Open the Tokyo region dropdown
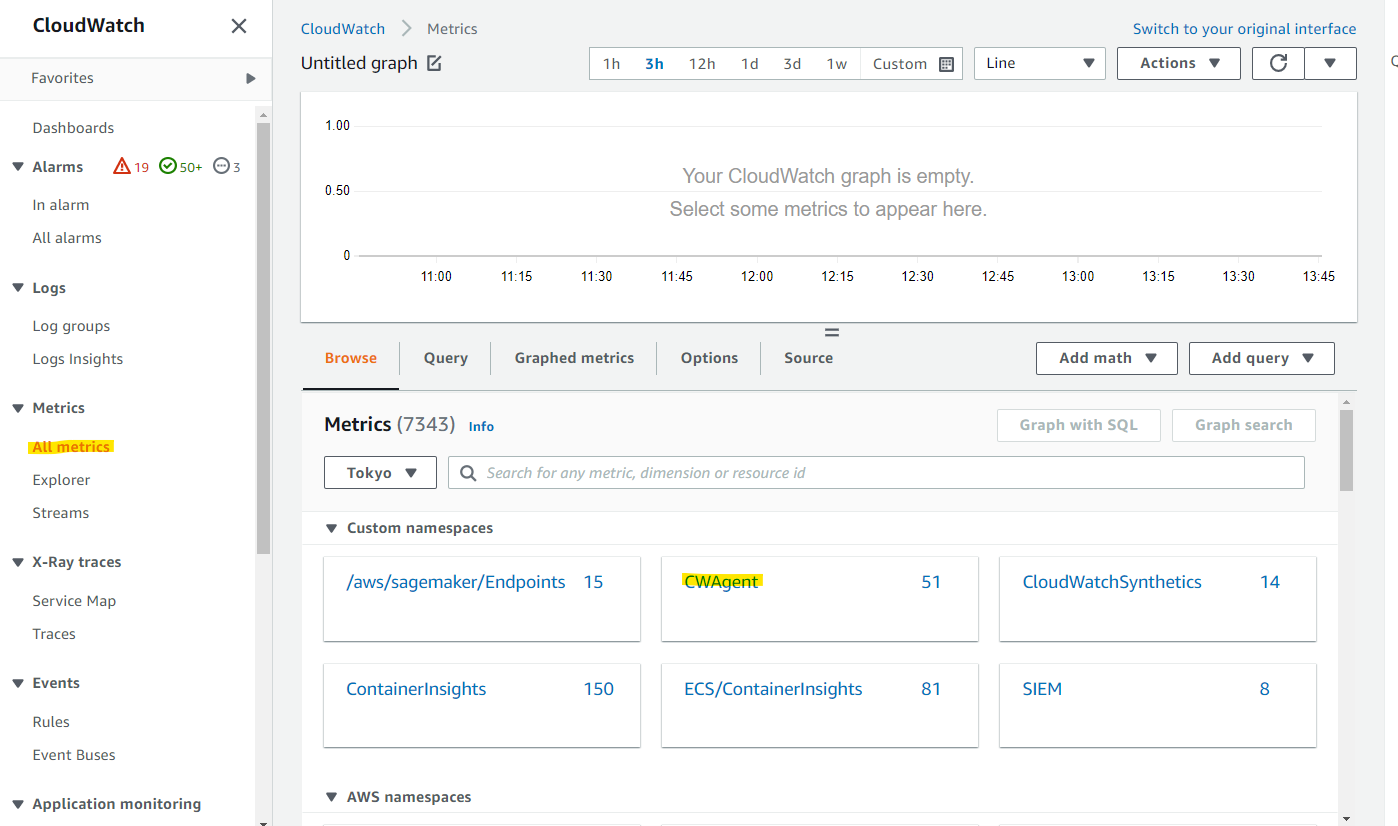 tap(380, 473)
